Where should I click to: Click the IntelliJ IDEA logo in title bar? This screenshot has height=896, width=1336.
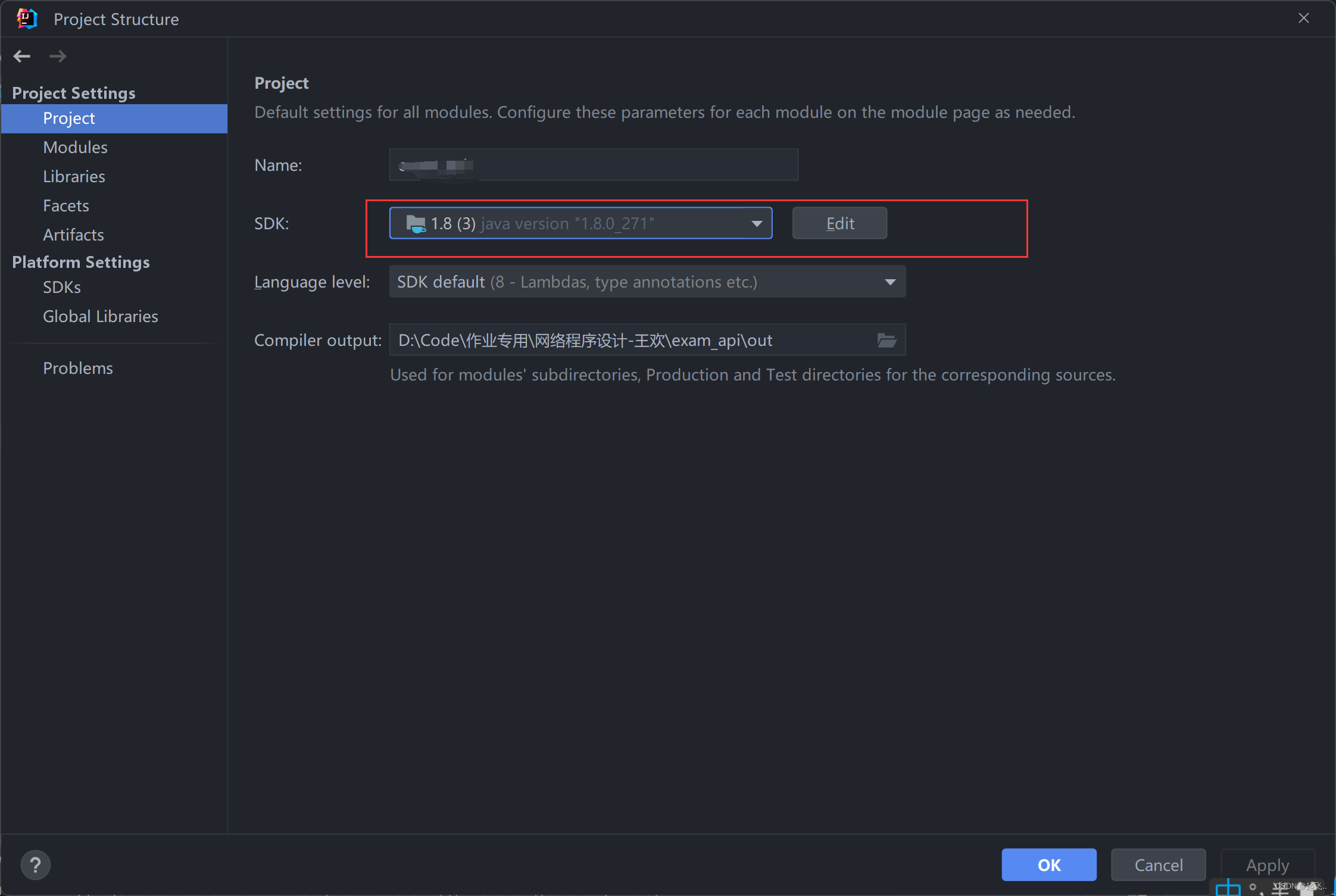(x=27, y=18)
